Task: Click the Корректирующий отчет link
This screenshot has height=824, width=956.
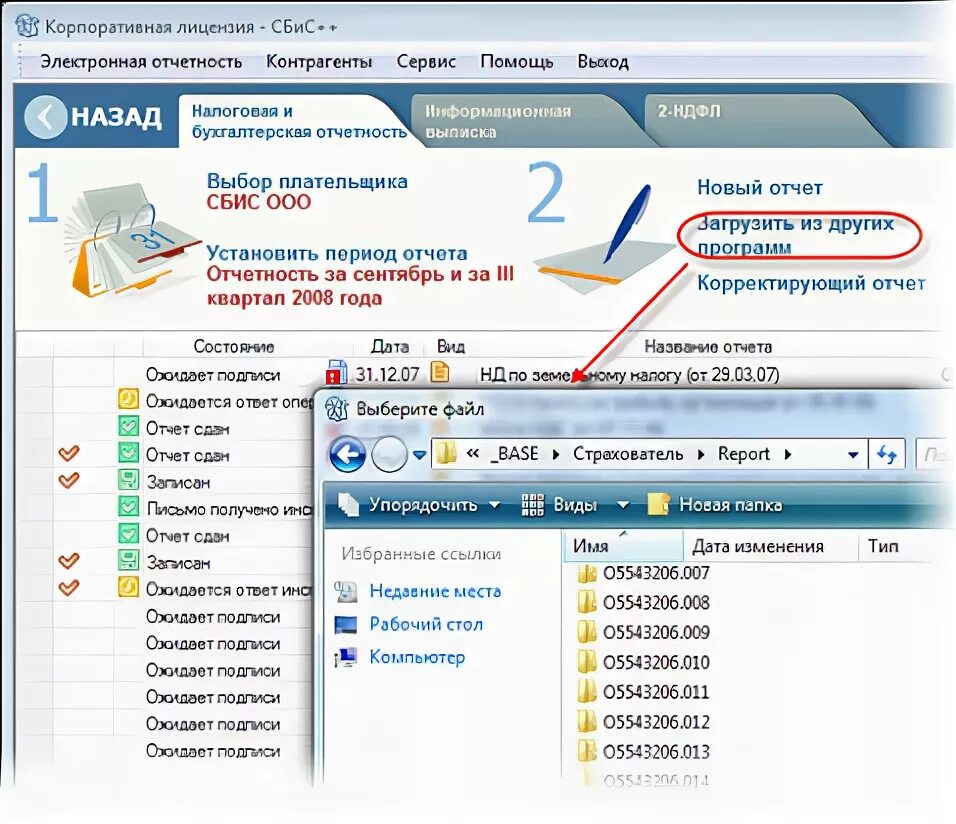Action: [811, 283]
